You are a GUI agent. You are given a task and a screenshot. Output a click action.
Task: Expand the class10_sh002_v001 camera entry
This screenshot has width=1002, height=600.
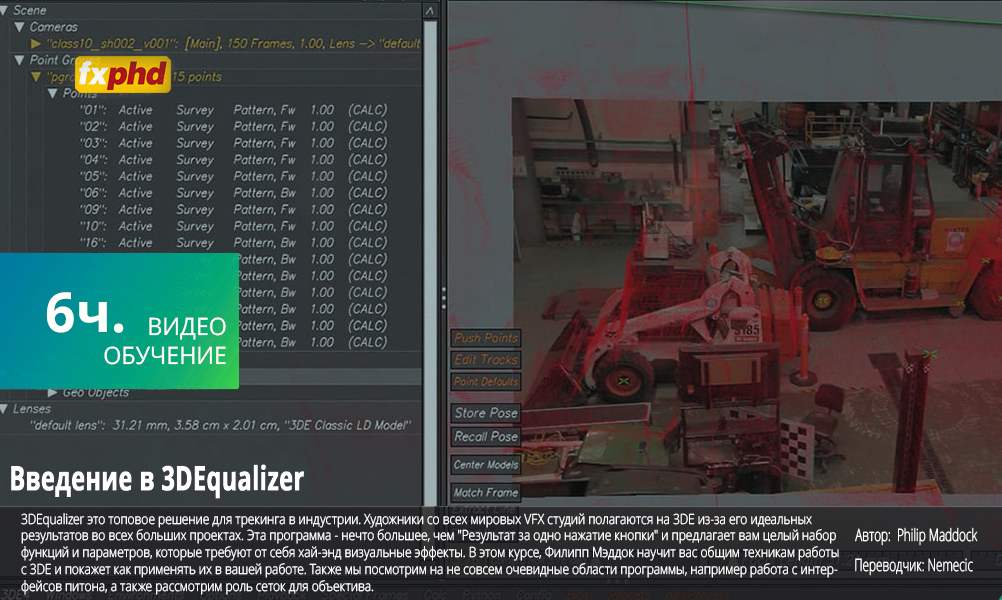click(x=36, y=44)
